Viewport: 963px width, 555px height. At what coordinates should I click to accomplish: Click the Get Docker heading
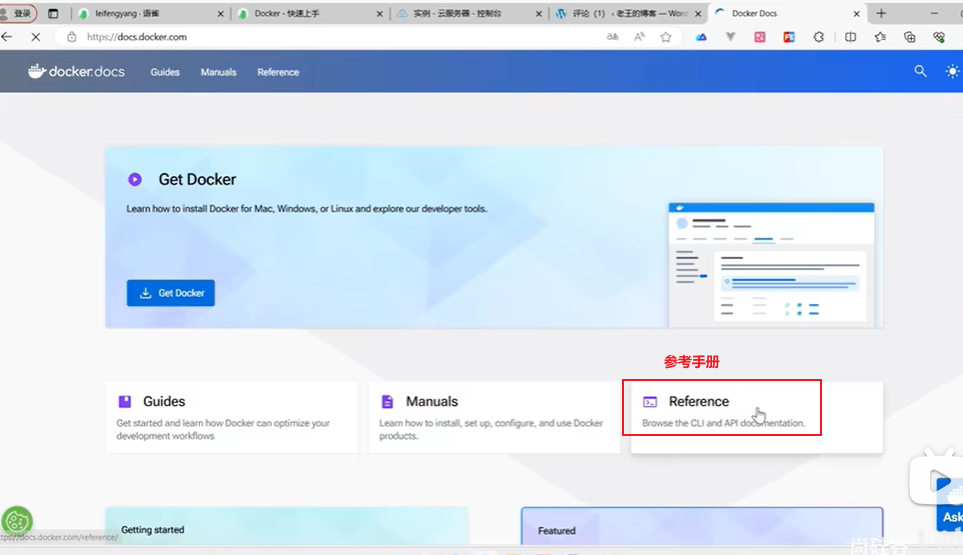pyautogui.click(x=197, y=179)
